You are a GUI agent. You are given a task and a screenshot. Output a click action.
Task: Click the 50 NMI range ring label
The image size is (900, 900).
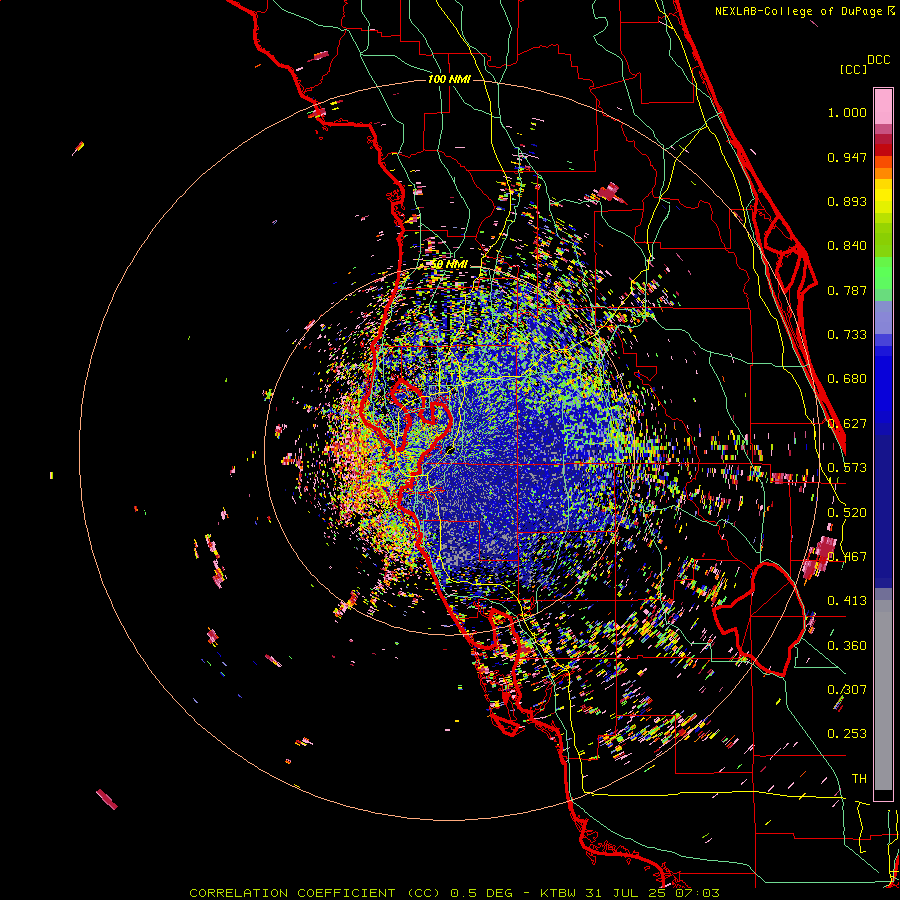click(449, 264)
